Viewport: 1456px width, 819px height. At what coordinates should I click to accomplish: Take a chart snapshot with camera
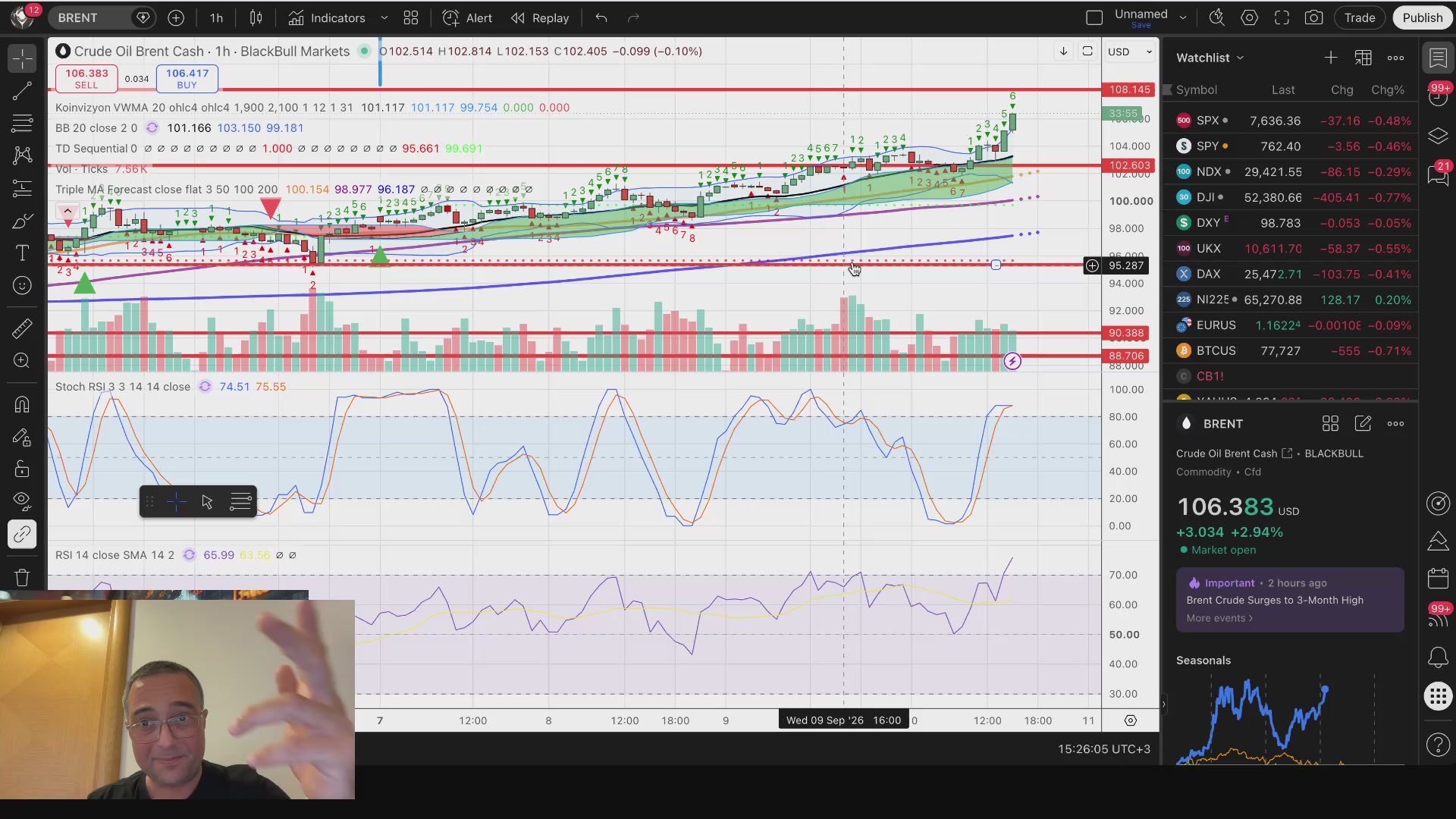coord(1314,17)
